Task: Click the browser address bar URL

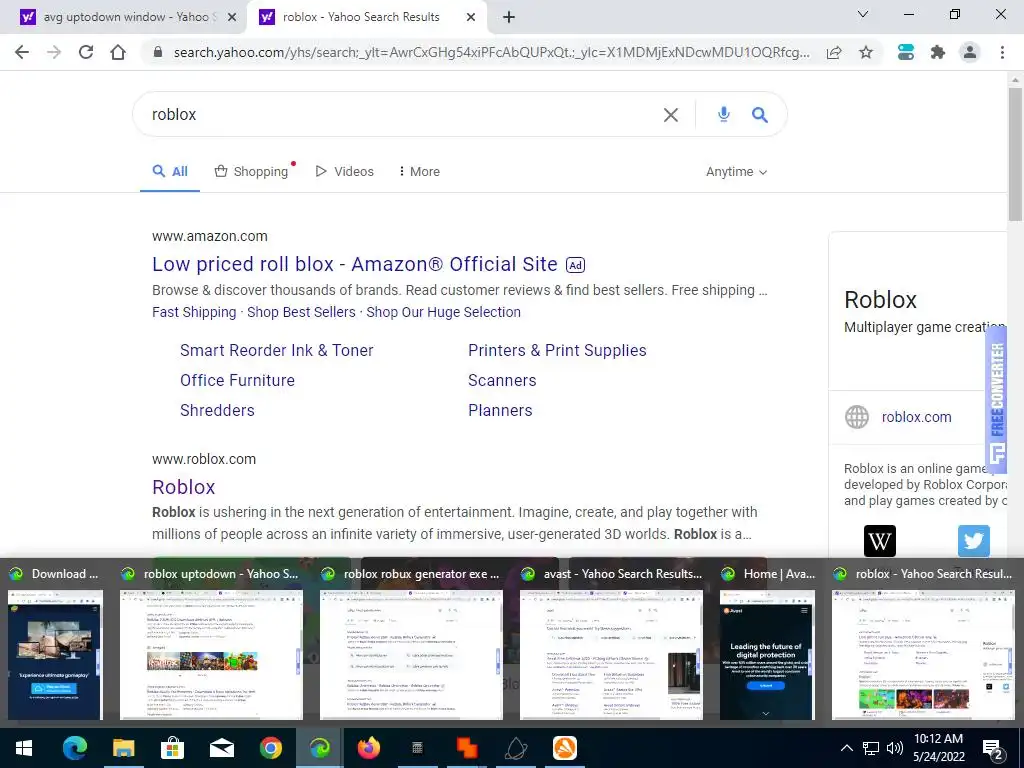Action: (491, 52)
